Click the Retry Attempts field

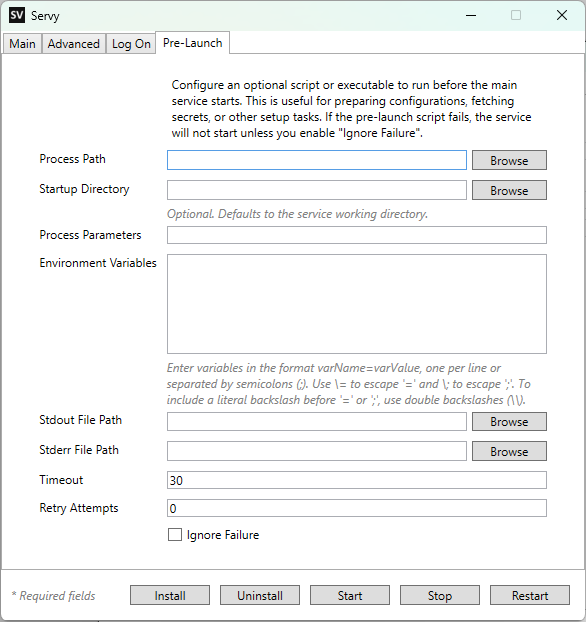[x=357, y=508]
